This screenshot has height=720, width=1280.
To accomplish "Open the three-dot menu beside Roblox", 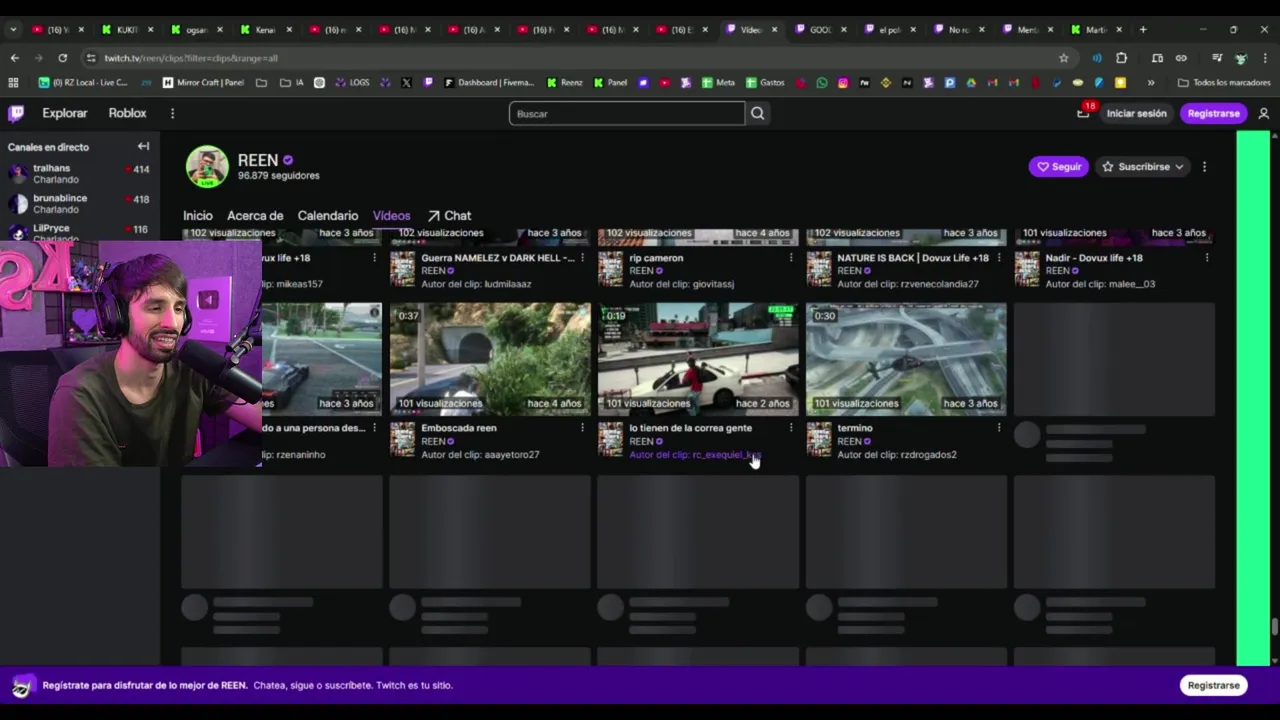I will [x=172, y=113].
